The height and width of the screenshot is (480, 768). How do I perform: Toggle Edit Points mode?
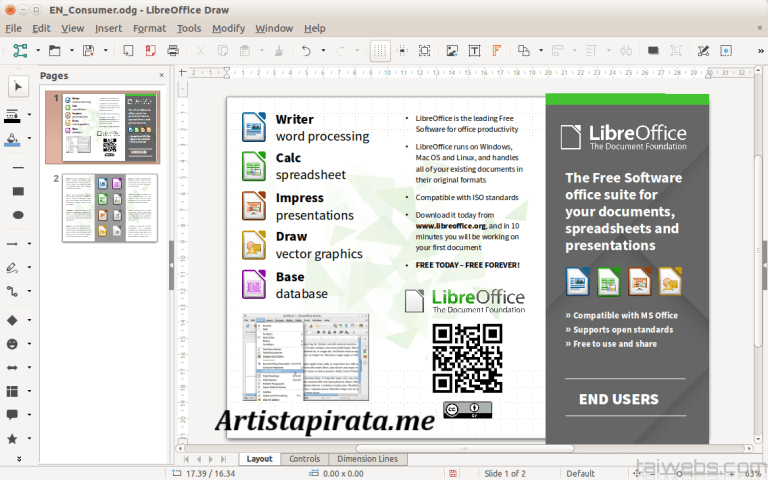tap(703, 50)
